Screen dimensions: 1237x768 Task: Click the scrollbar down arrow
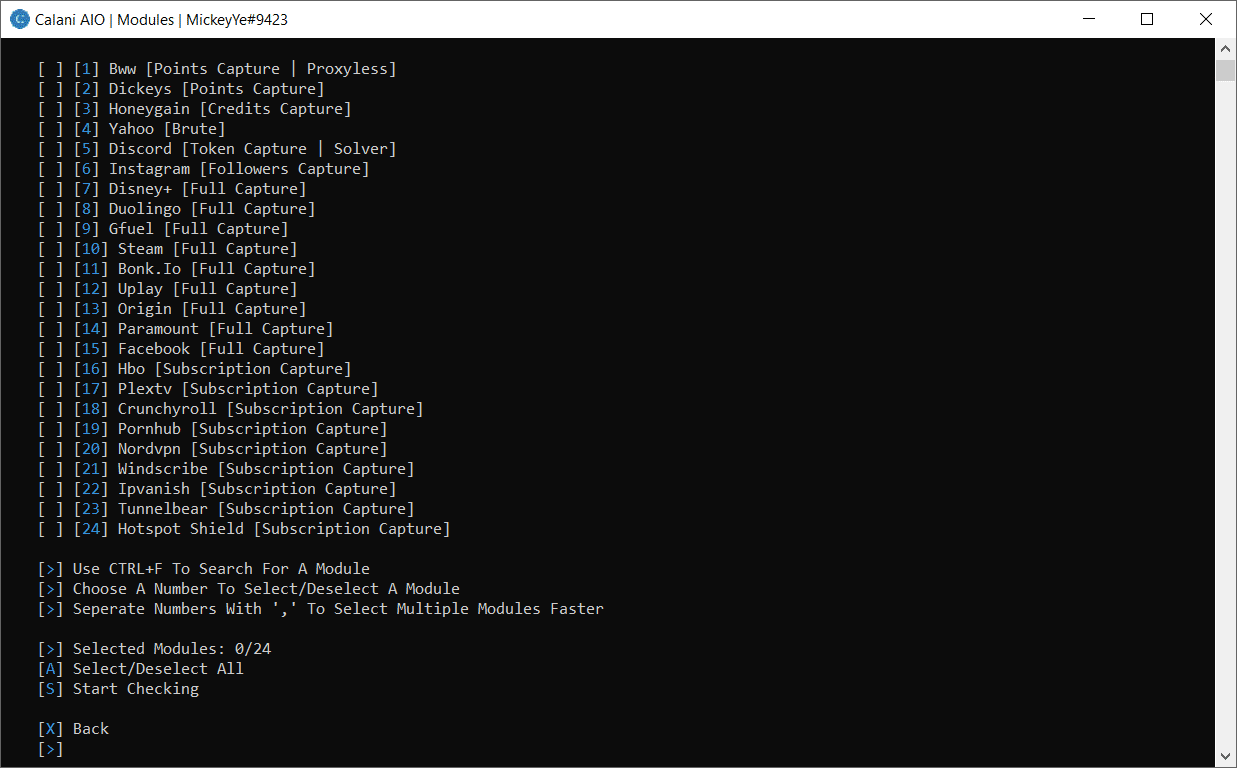[1225, 756]
